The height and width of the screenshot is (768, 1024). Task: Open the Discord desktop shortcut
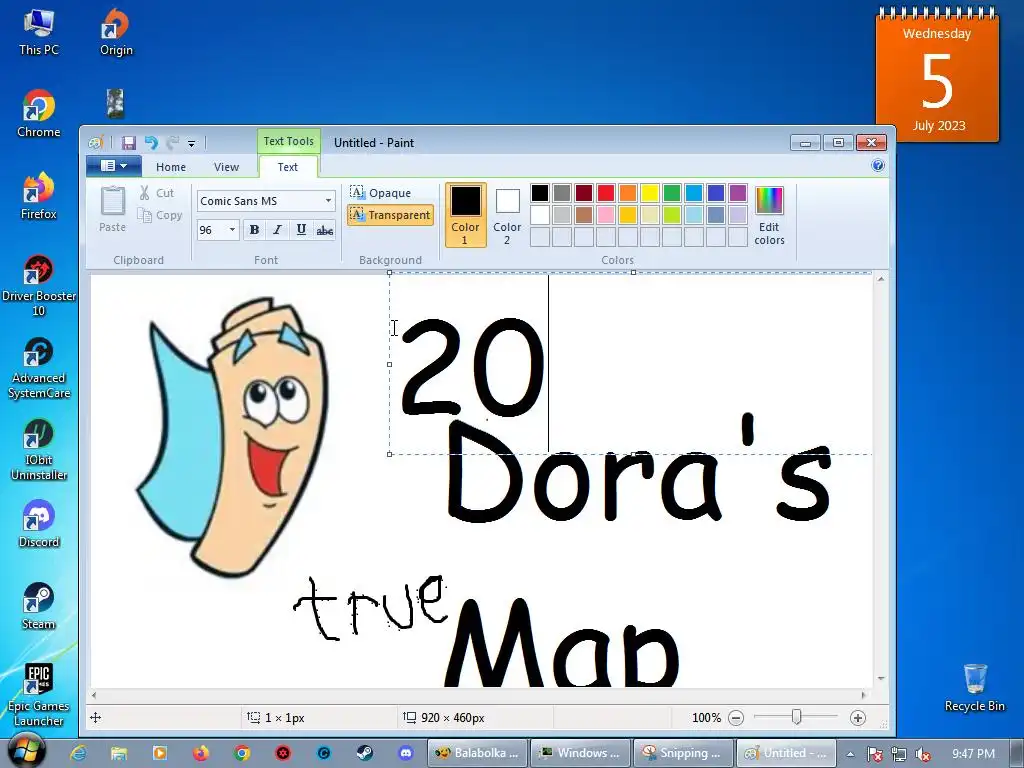(39, 524)
